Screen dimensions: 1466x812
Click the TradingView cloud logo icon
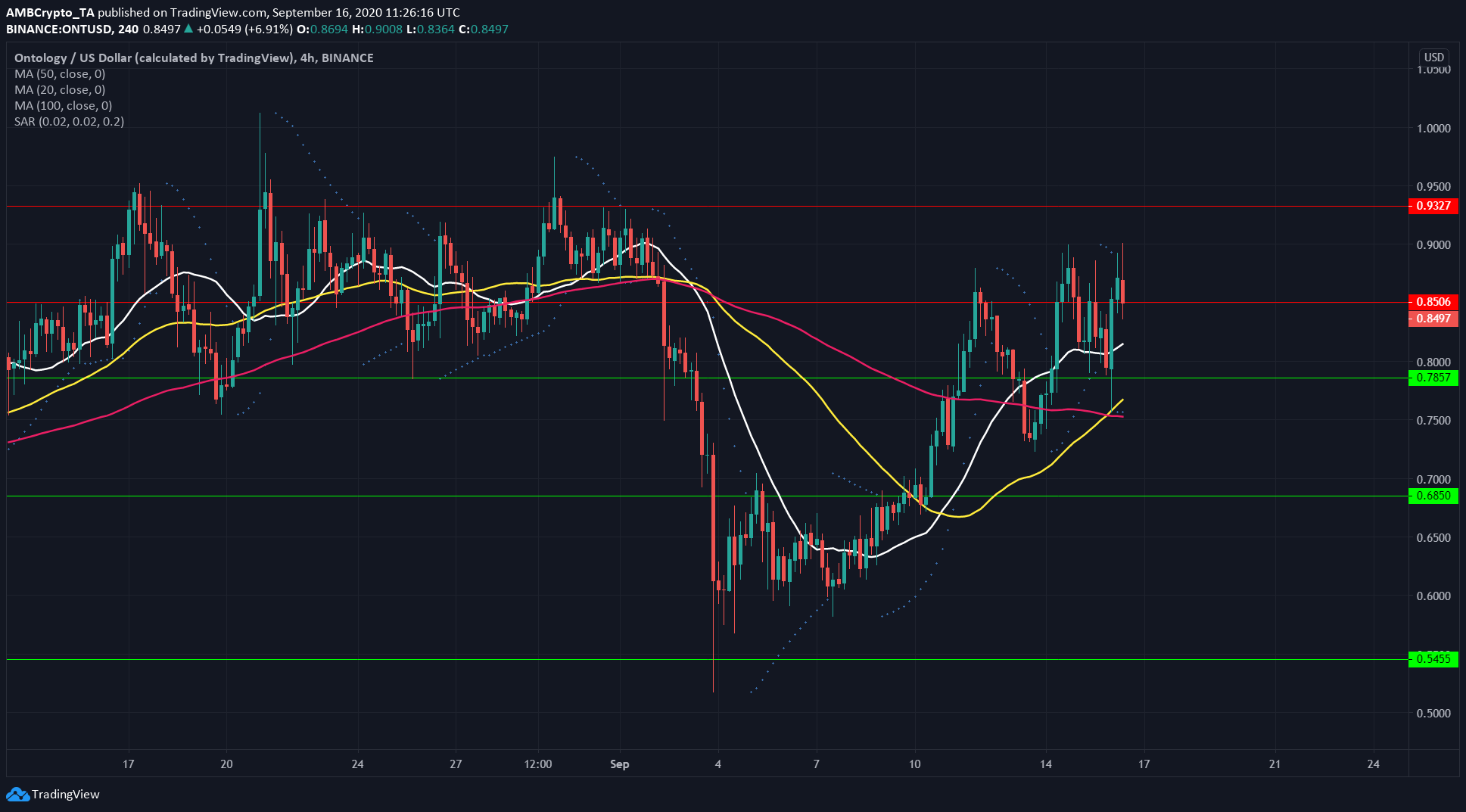tap(18, 795)
